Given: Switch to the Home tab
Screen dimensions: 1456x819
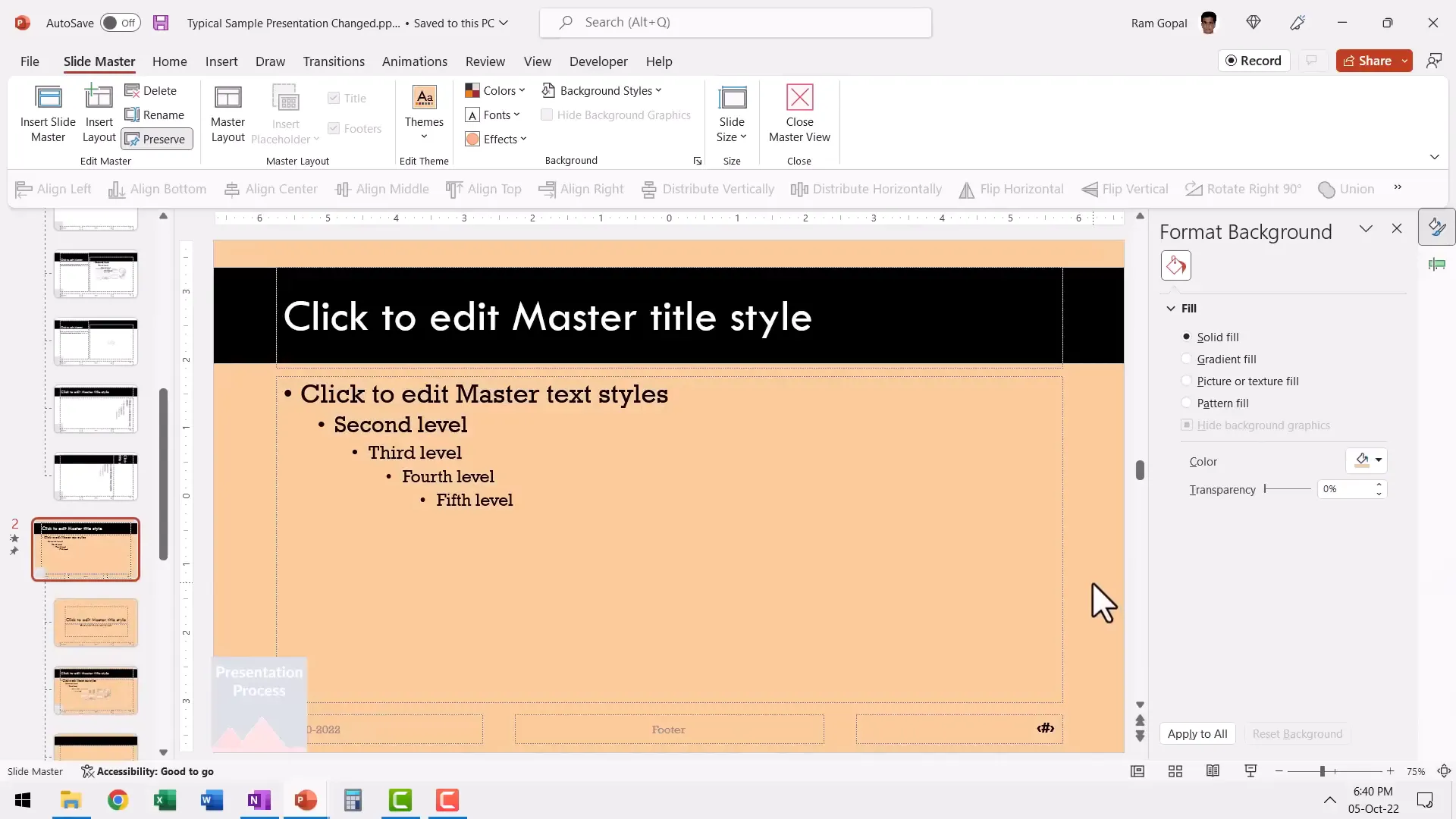Looking at the screenshot, I should (x=169, y=61).
